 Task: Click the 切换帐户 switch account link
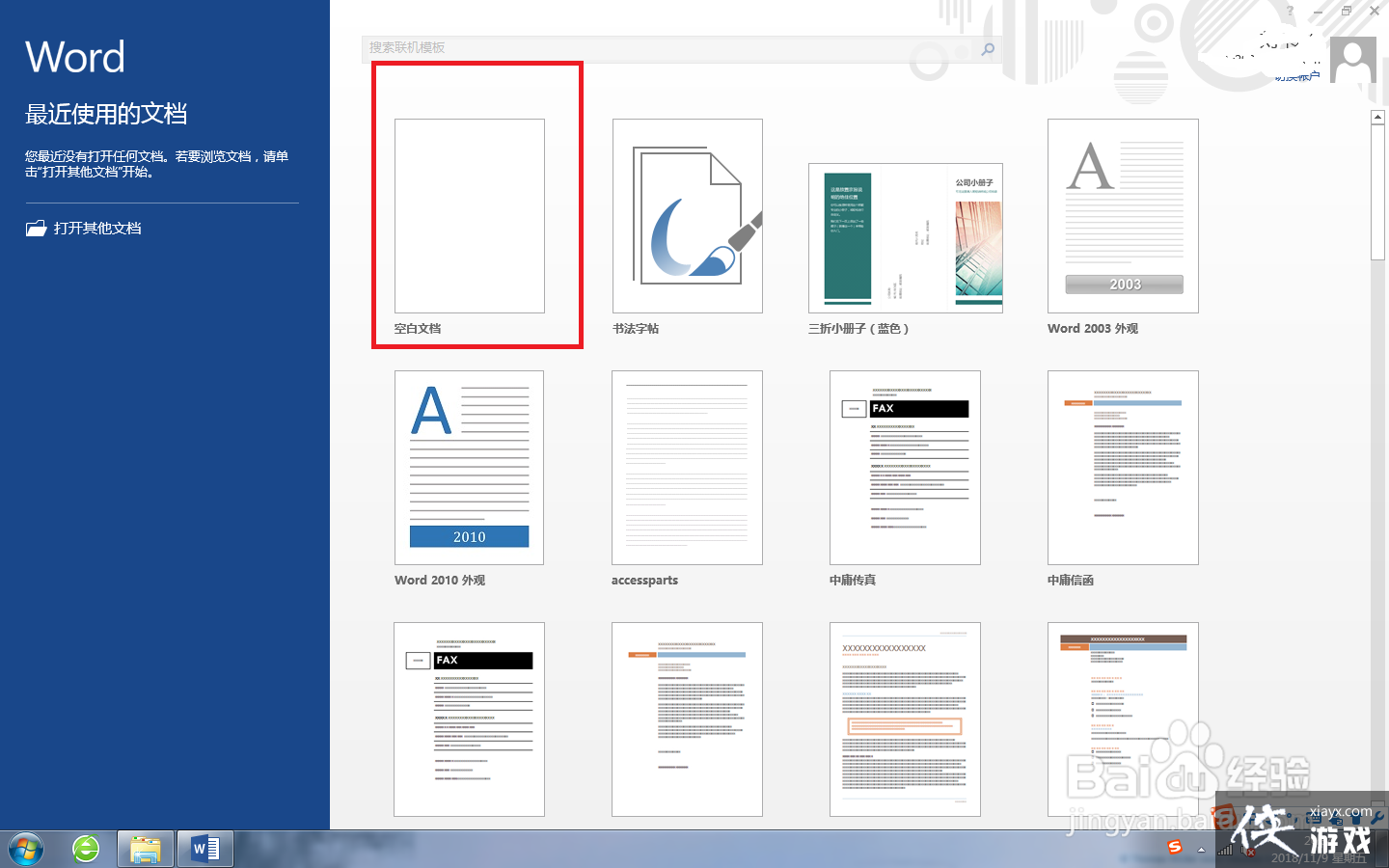1296,76
